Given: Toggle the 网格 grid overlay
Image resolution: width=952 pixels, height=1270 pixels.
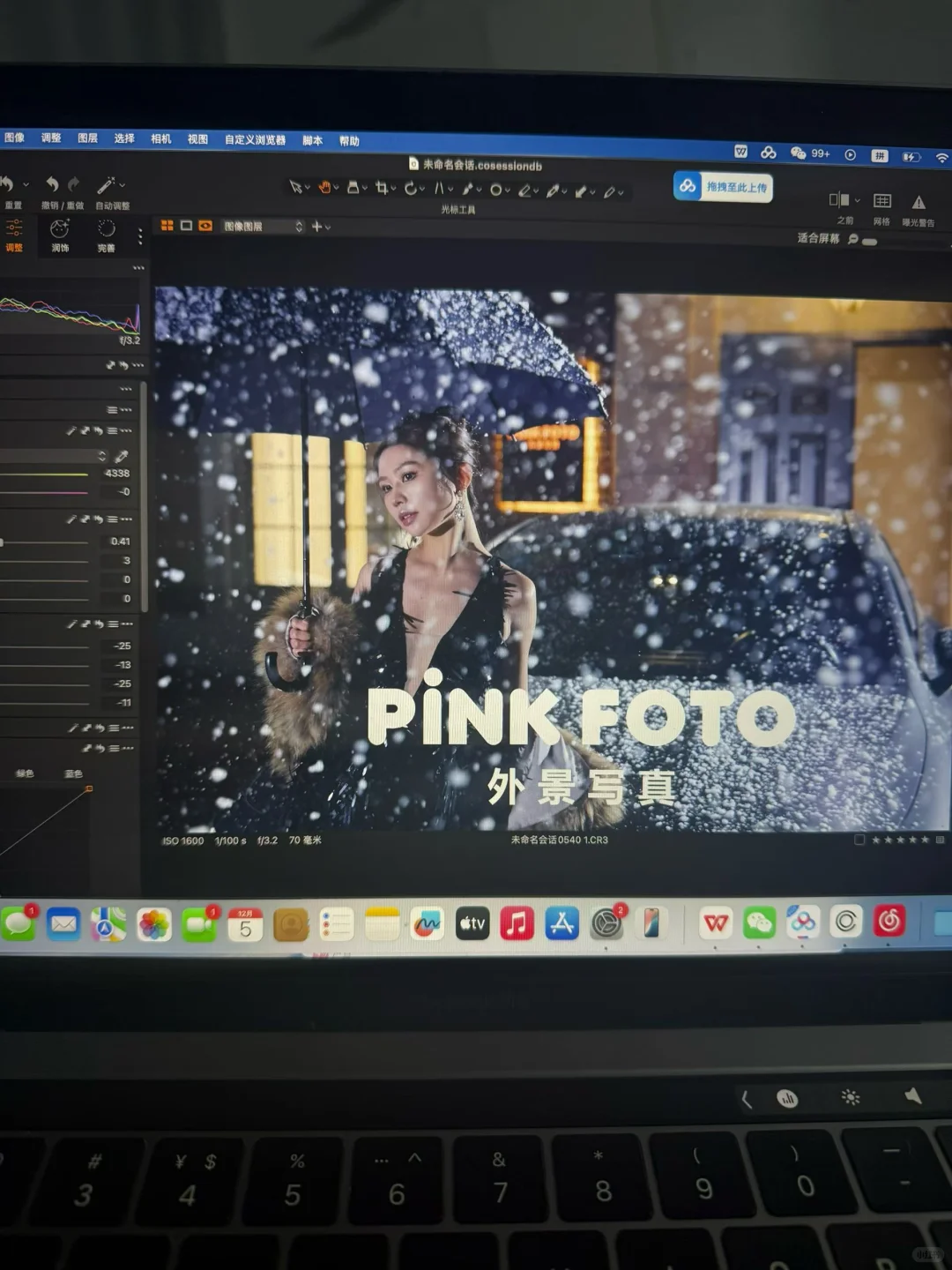Looking at the screenshot, I should (x=881, y=201).
